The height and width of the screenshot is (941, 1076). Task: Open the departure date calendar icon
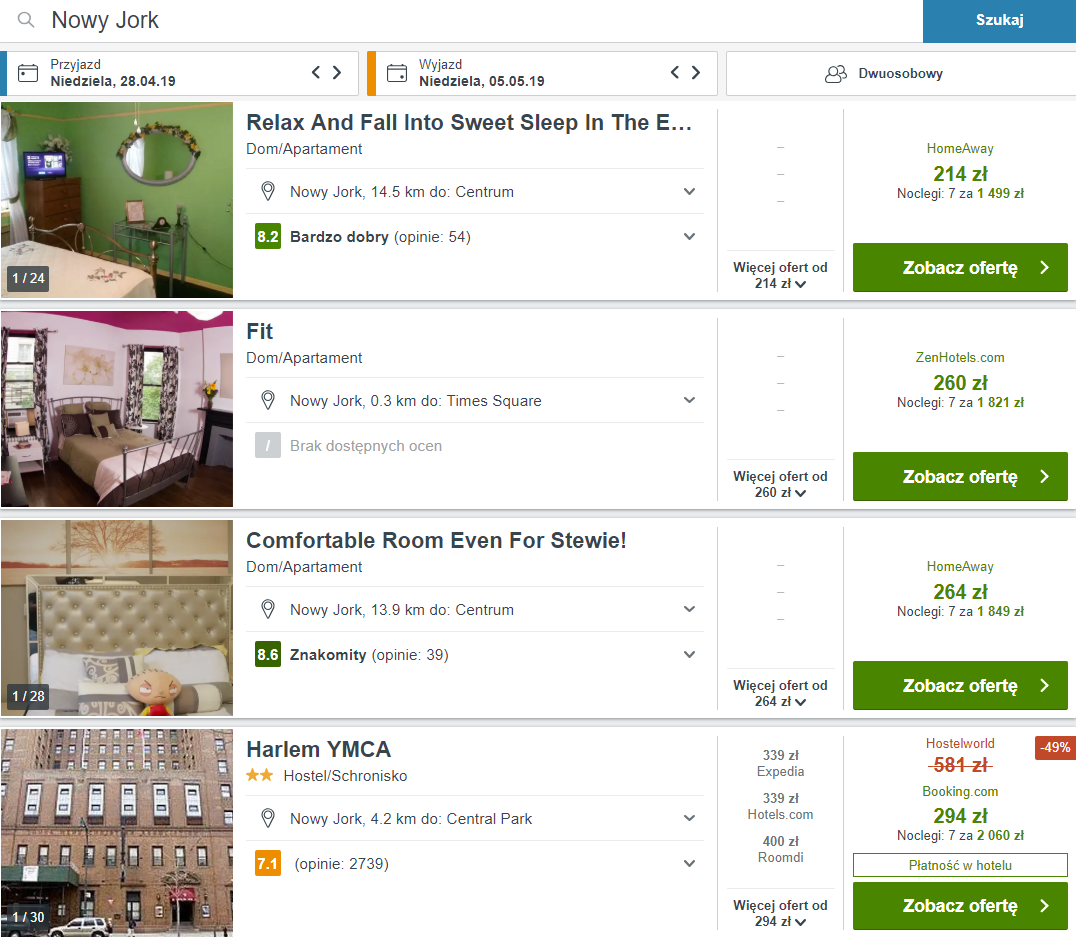(397, 73)
